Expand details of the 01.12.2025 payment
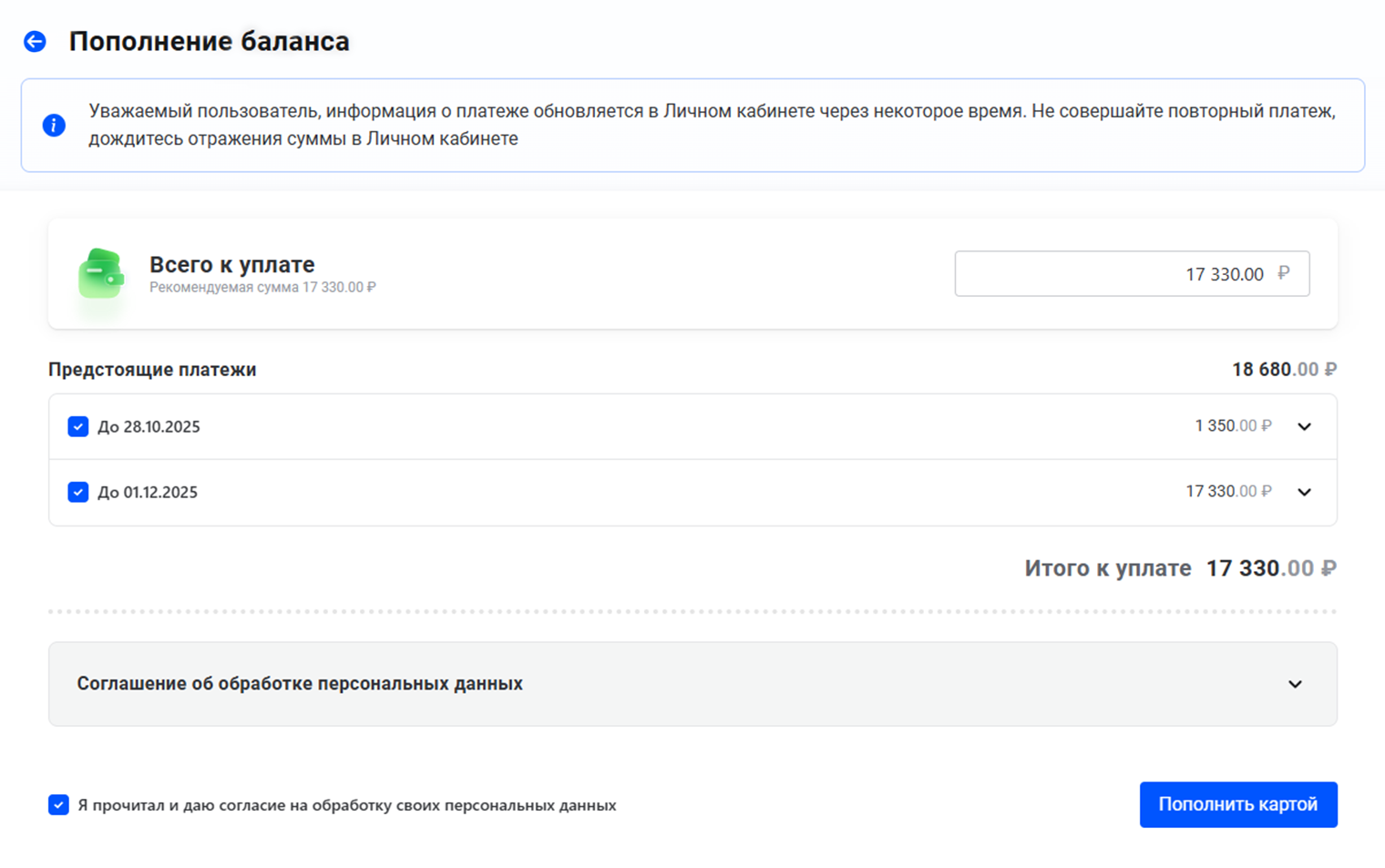Screen dimensions: 1385x868 [x=1304, y=492]
